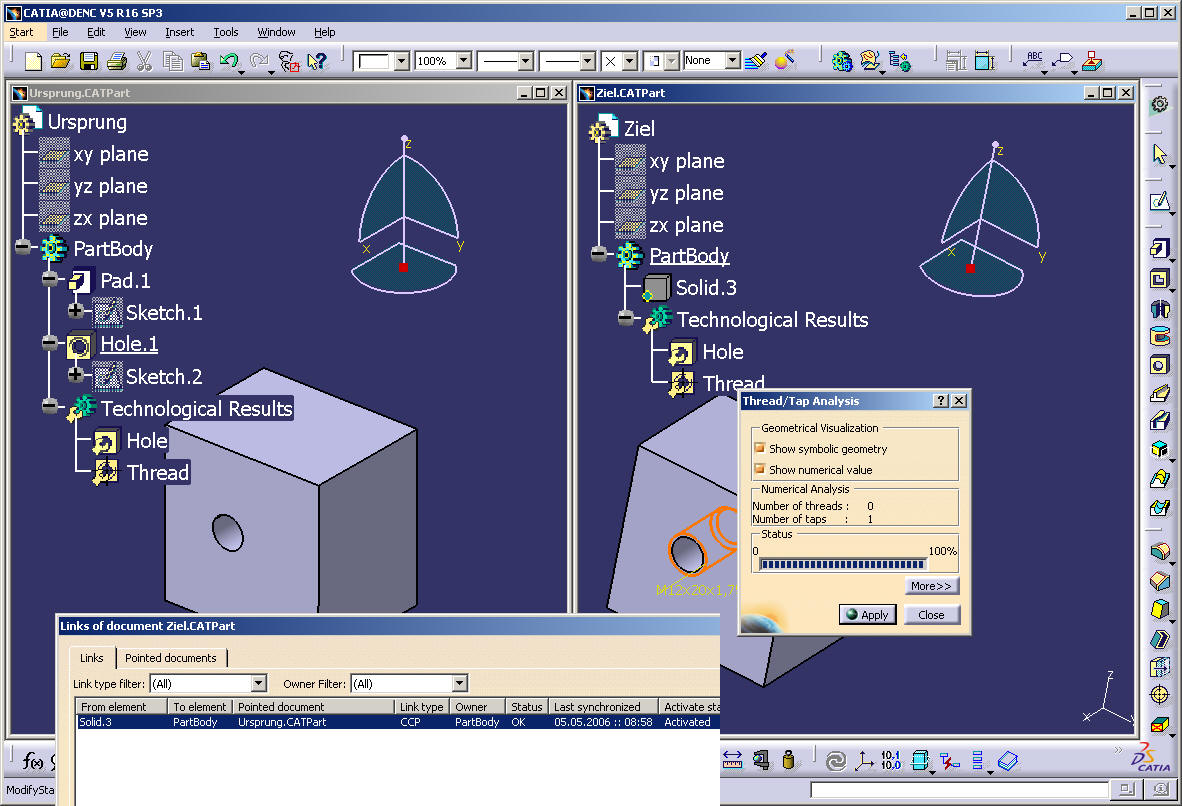Open the File menu
Screen dimensions: 1182x806
coord(60,32)
